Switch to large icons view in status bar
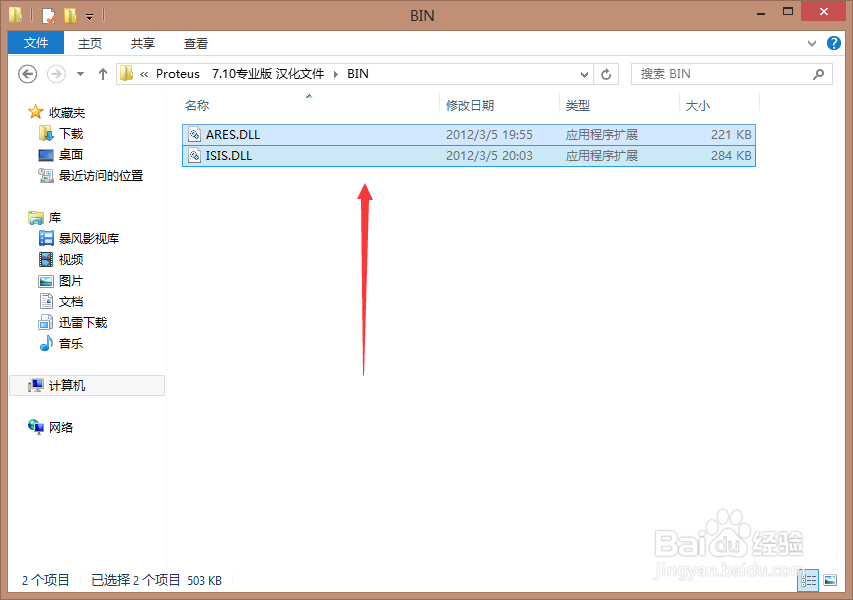Image resolution: width=853 pixels, height=600 pixels. [x=830, y=580]
